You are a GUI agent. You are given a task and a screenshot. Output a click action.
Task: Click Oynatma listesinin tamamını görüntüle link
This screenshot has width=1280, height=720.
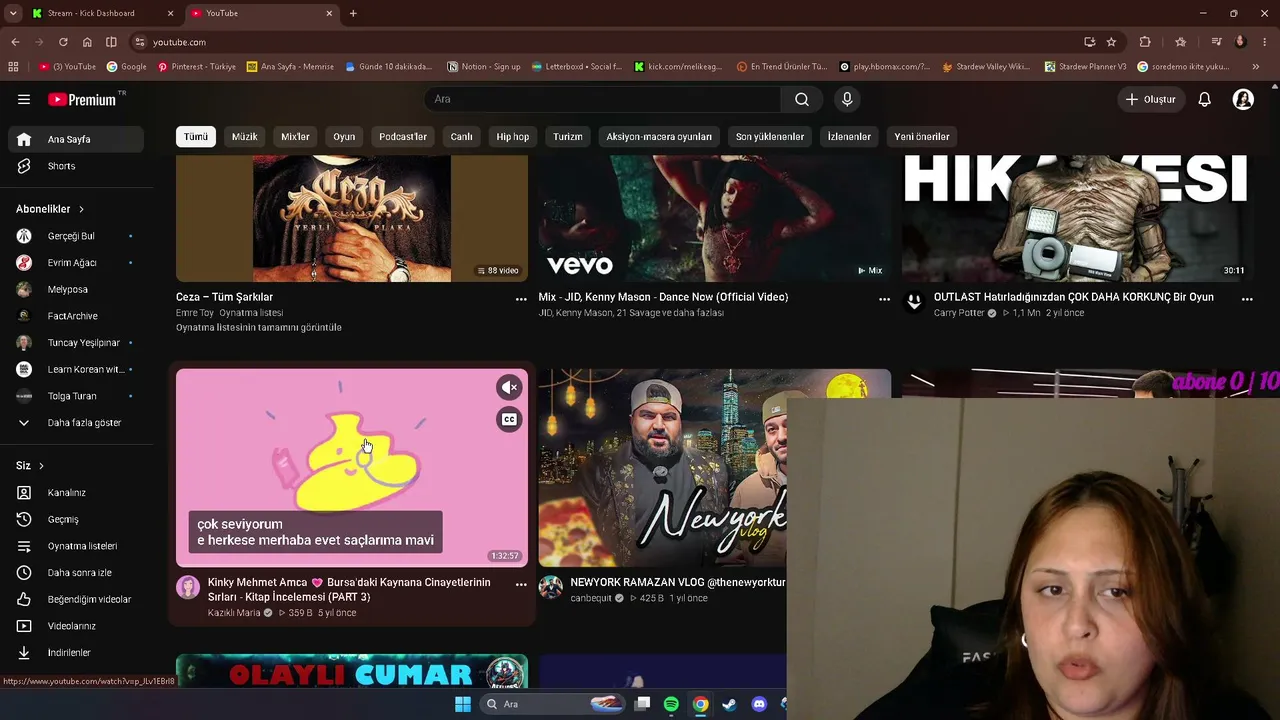pyautogui.click(x=259, y=328)
